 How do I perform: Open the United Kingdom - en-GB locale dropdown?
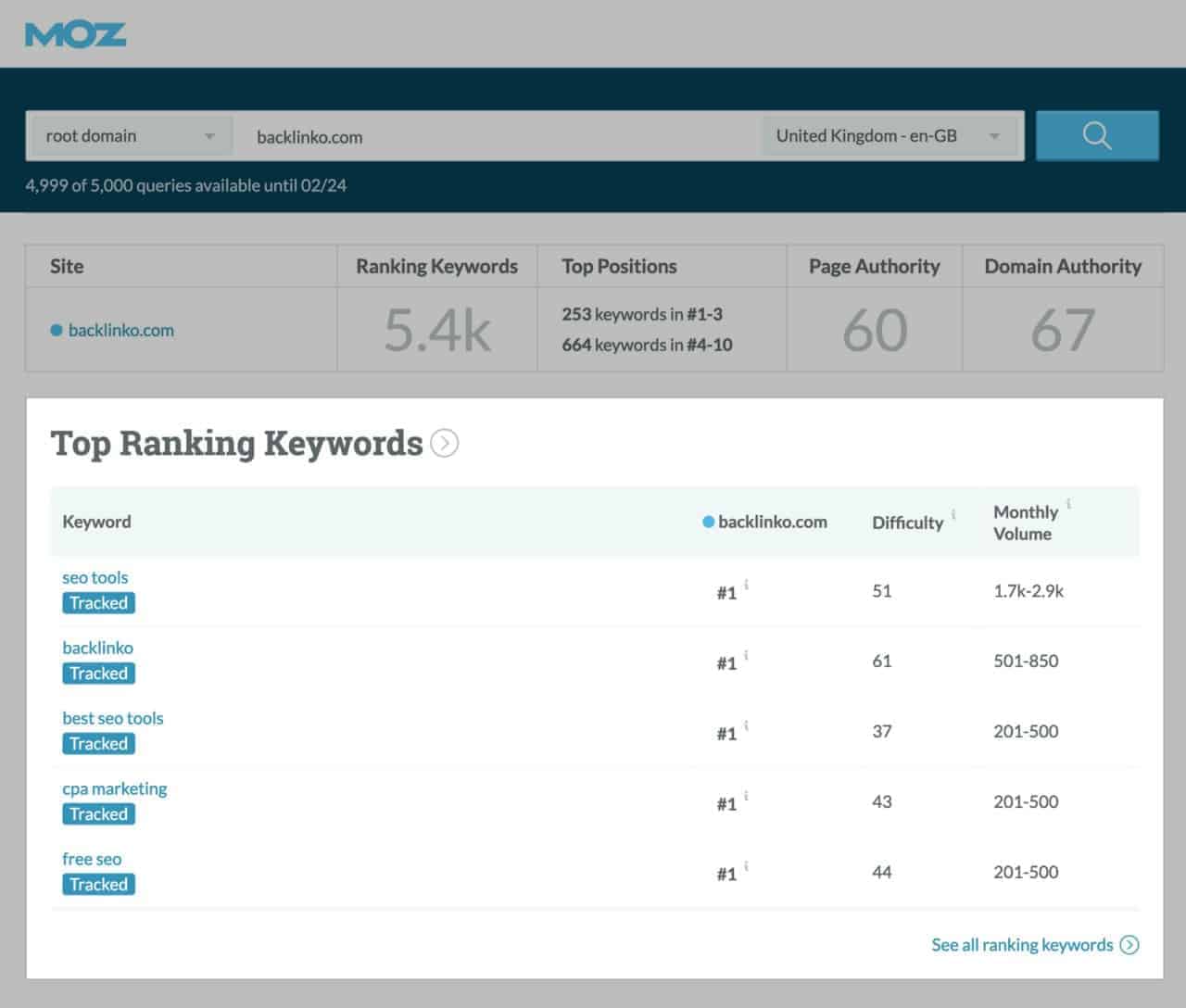889,136
